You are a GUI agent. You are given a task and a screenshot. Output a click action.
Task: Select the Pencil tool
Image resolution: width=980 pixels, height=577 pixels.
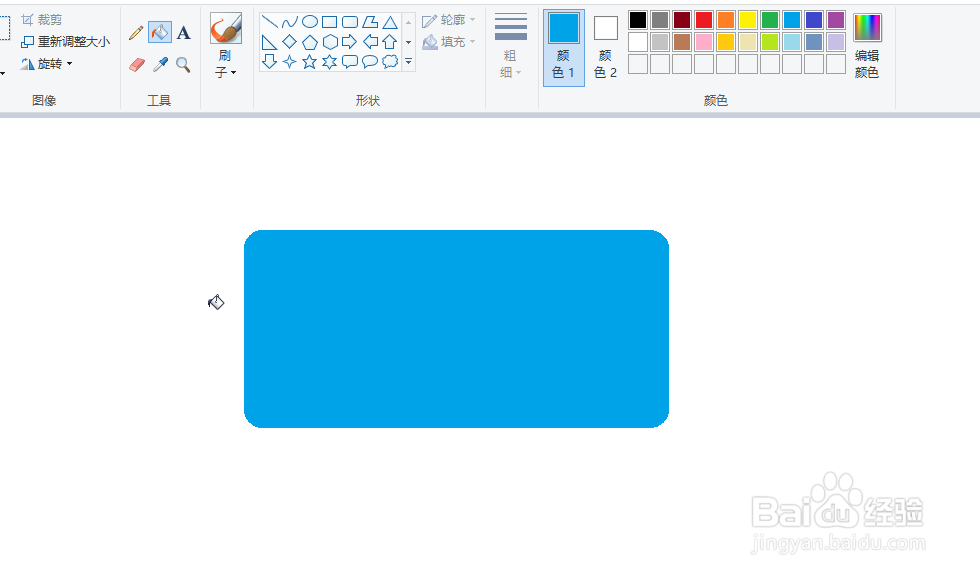pyautogui.click(x=136, y=33)
